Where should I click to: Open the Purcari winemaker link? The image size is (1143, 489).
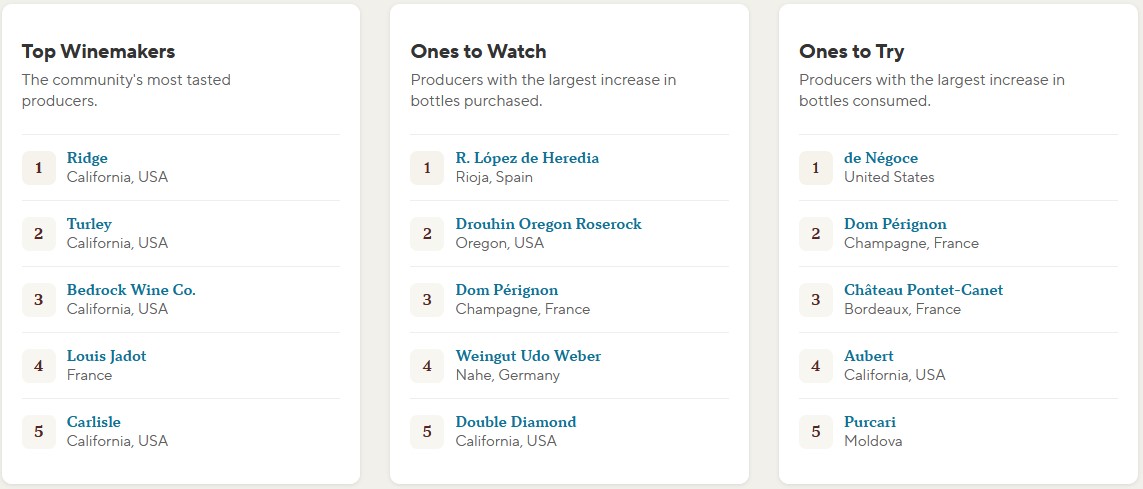click(870, 422)
